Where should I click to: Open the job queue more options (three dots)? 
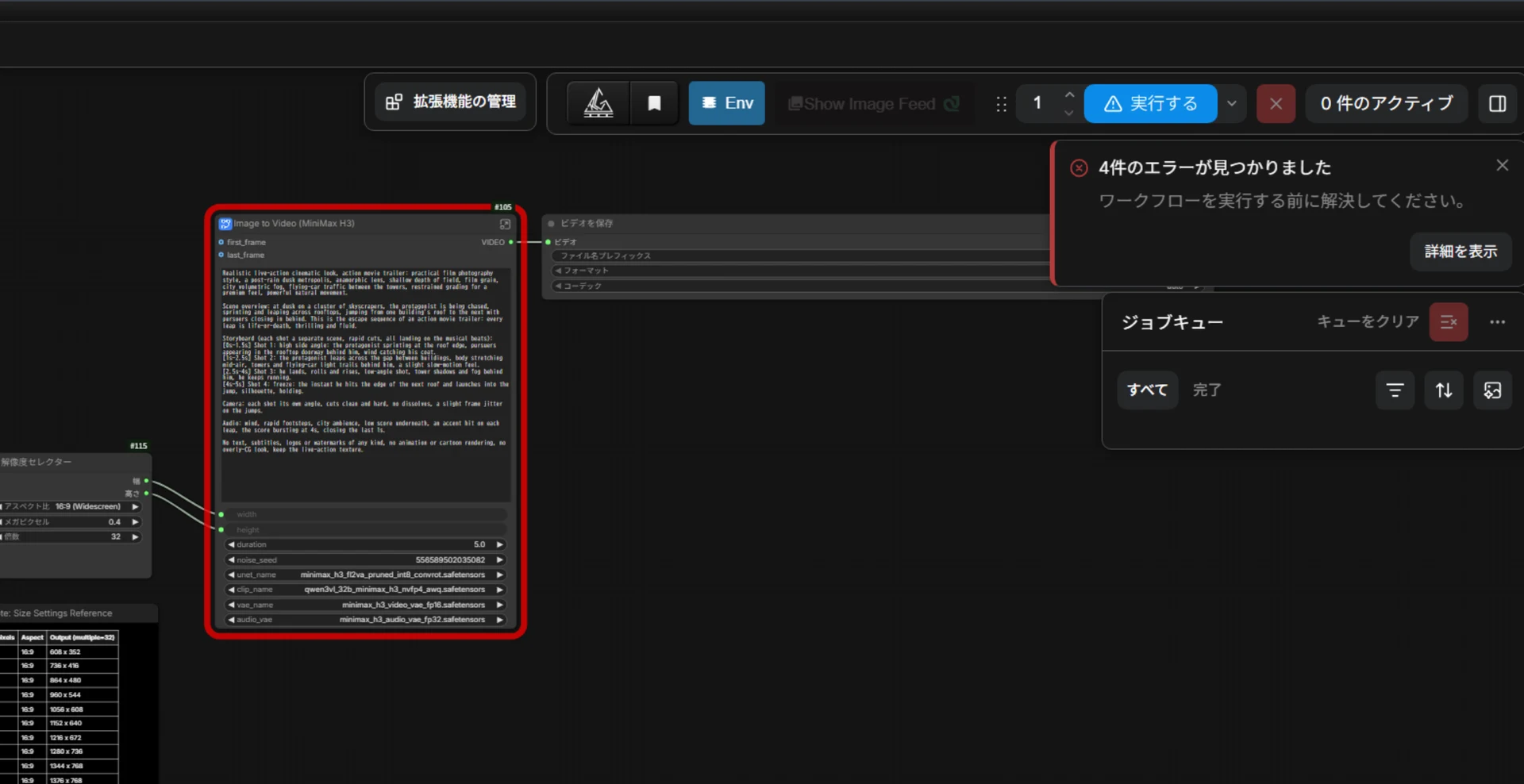pos(1498,321)
